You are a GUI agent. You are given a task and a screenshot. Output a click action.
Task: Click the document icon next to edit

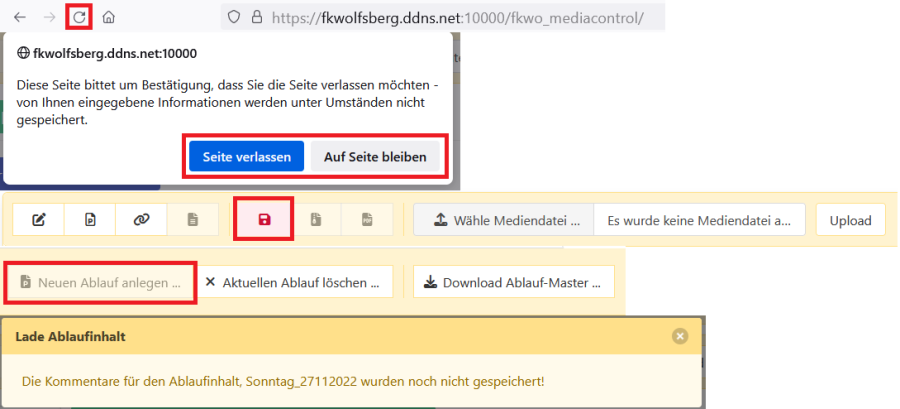point(90,220)
